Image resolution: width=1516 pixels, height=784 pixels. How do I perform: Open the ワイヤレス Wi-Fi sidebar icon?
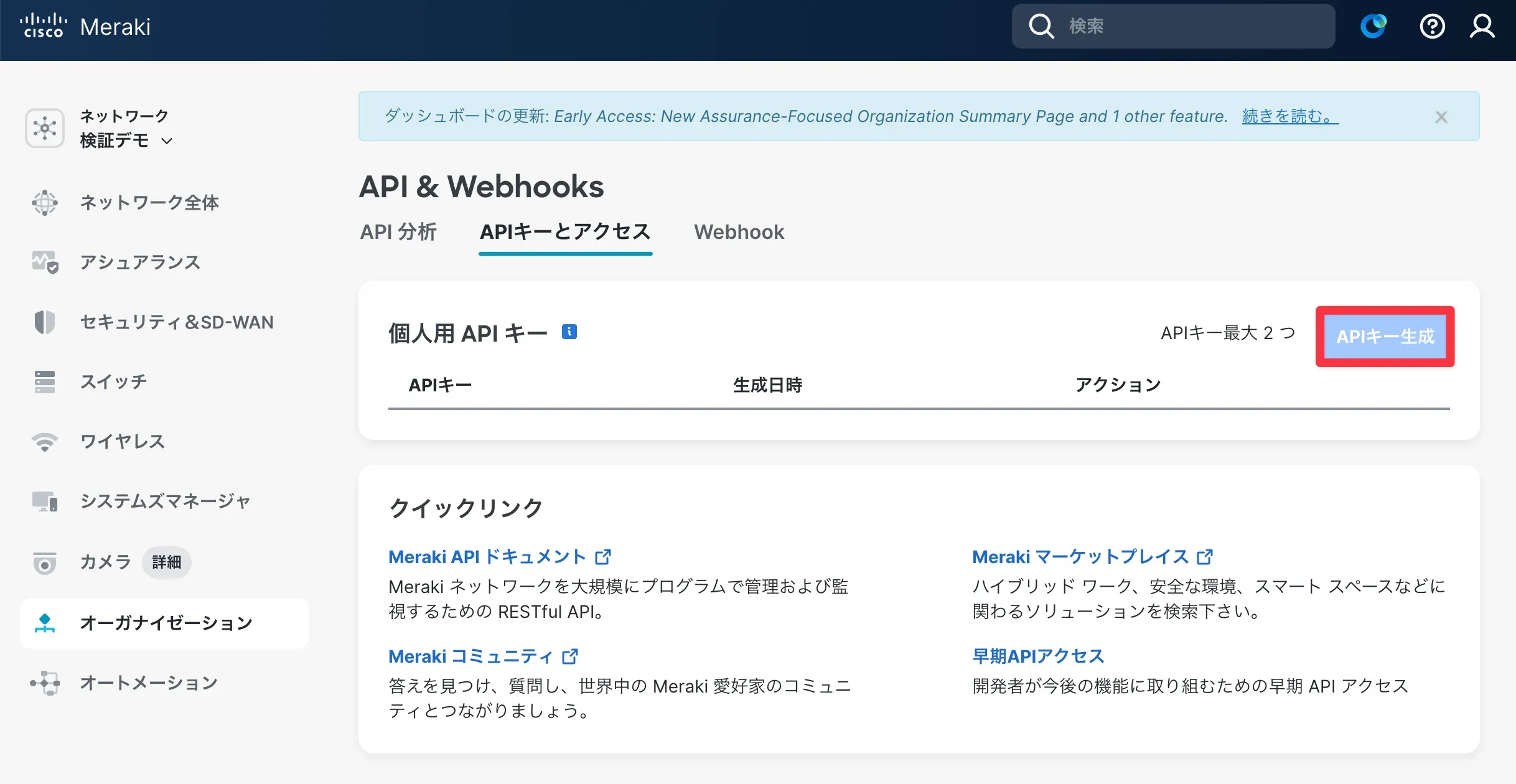click(45, 442)
